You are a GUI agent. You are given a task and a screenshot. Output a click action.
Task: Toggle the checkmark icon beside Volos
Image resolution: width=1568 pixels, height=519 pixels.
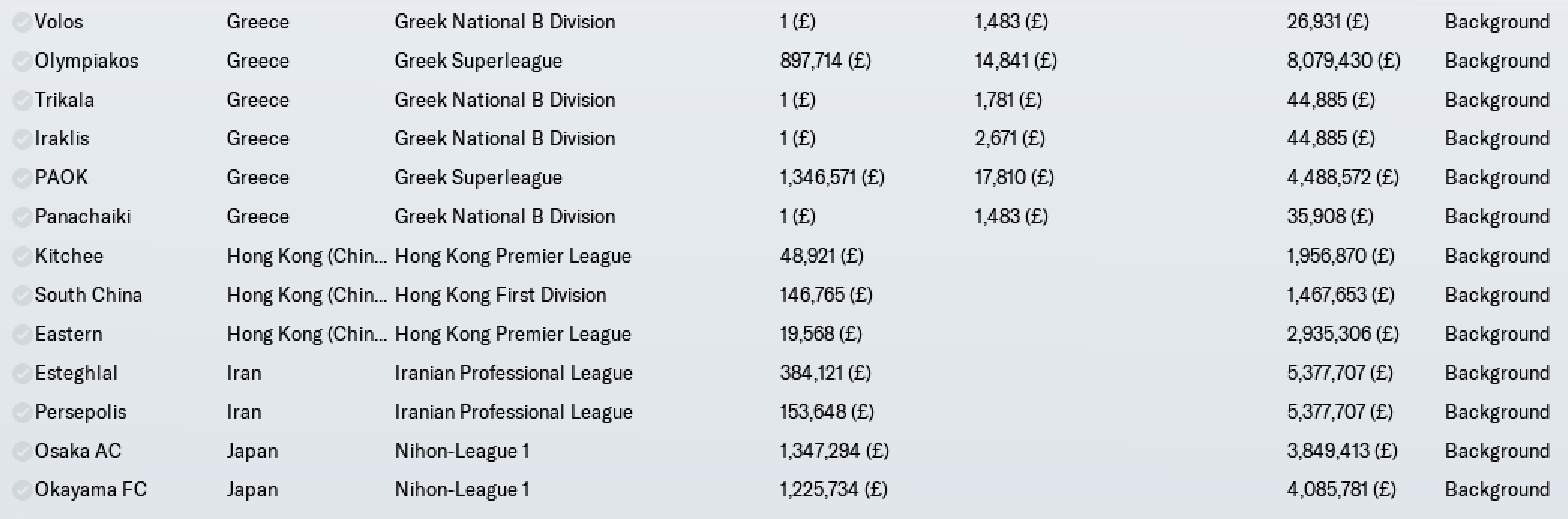[22, 22]
